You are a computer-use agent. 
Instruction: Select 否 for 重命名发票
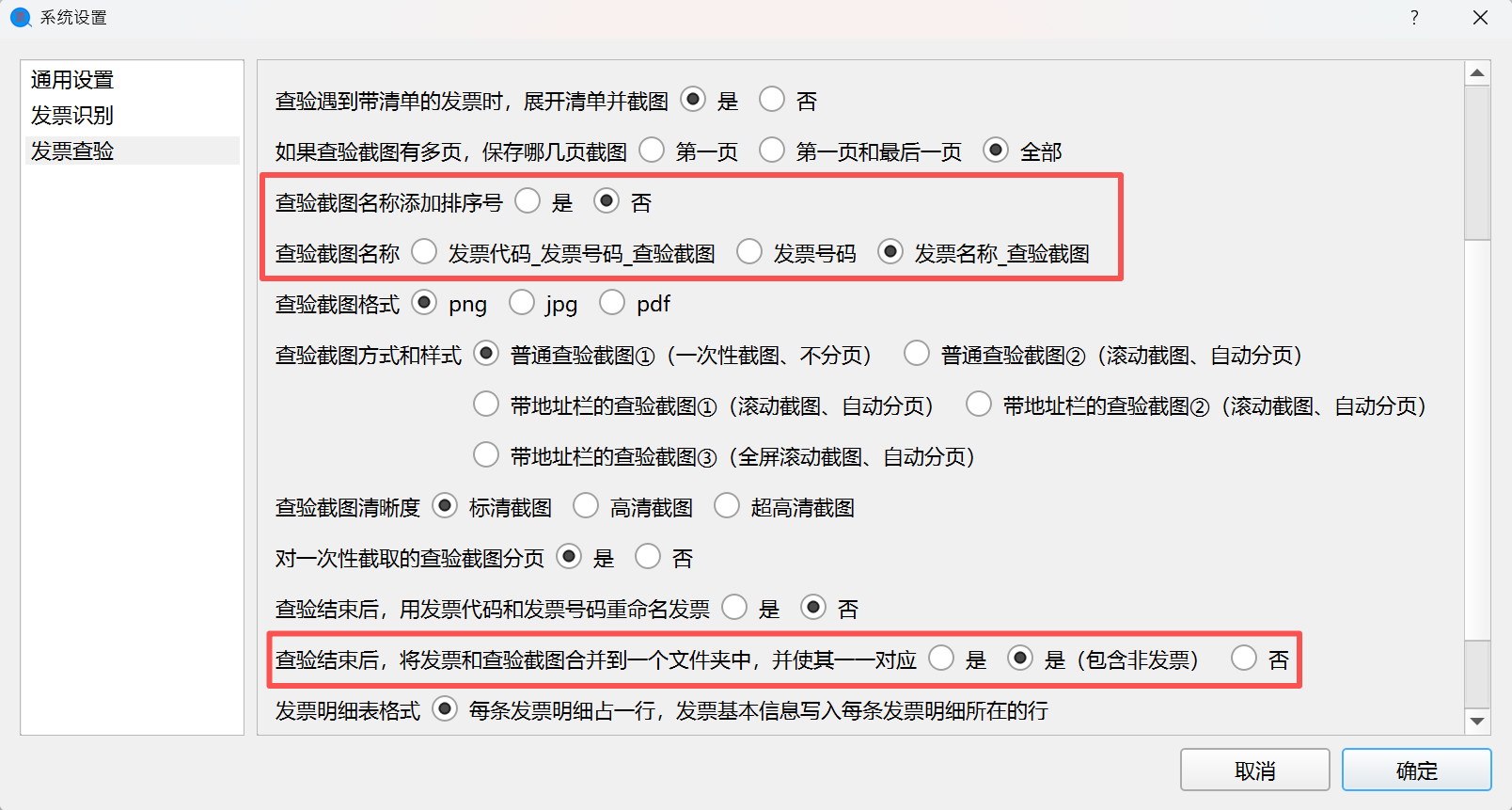pyautogui.click(x=813, y=608)
